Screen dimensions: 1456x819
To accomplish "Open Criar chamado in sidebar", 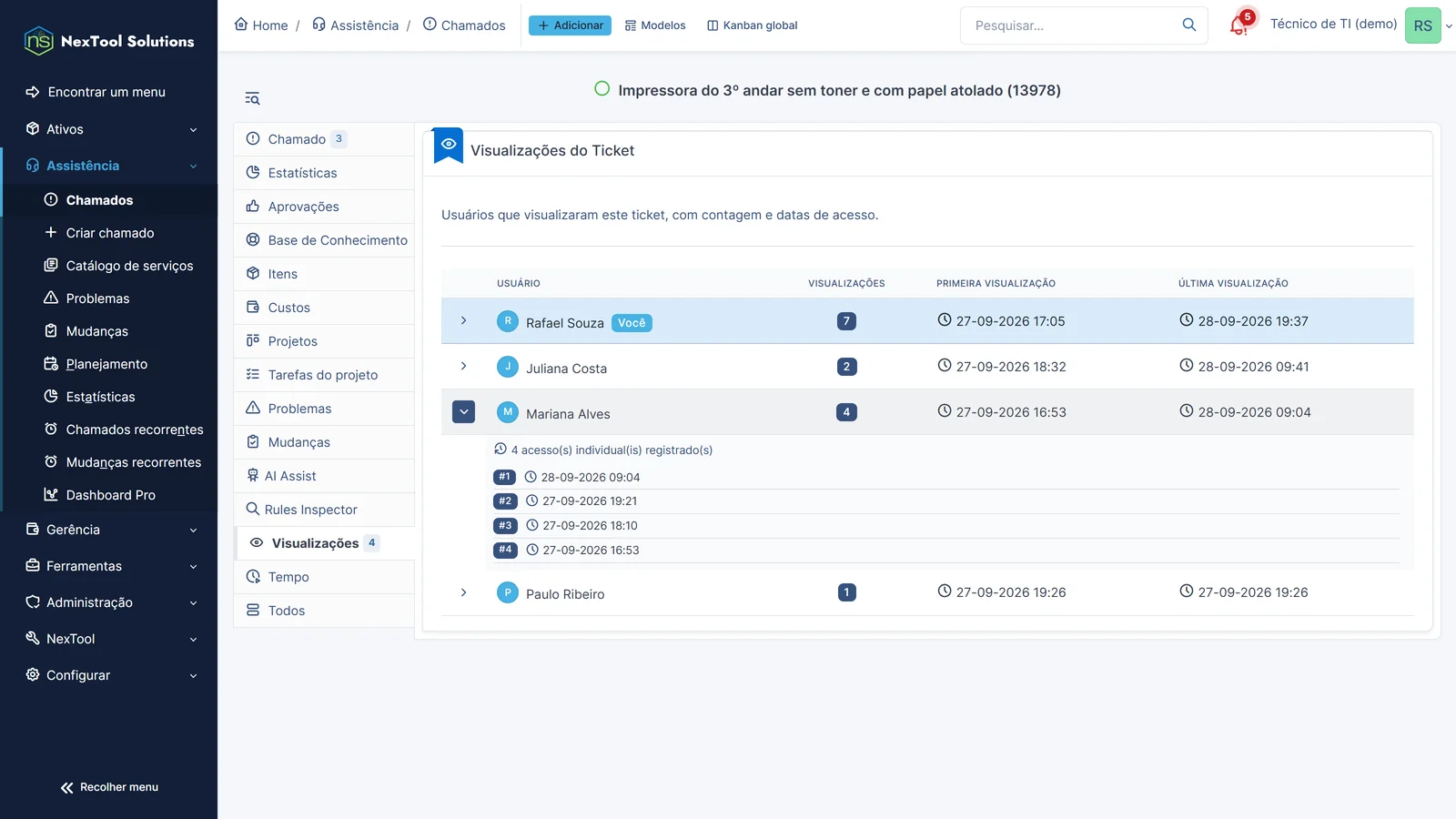I will (x=110, y=233).
